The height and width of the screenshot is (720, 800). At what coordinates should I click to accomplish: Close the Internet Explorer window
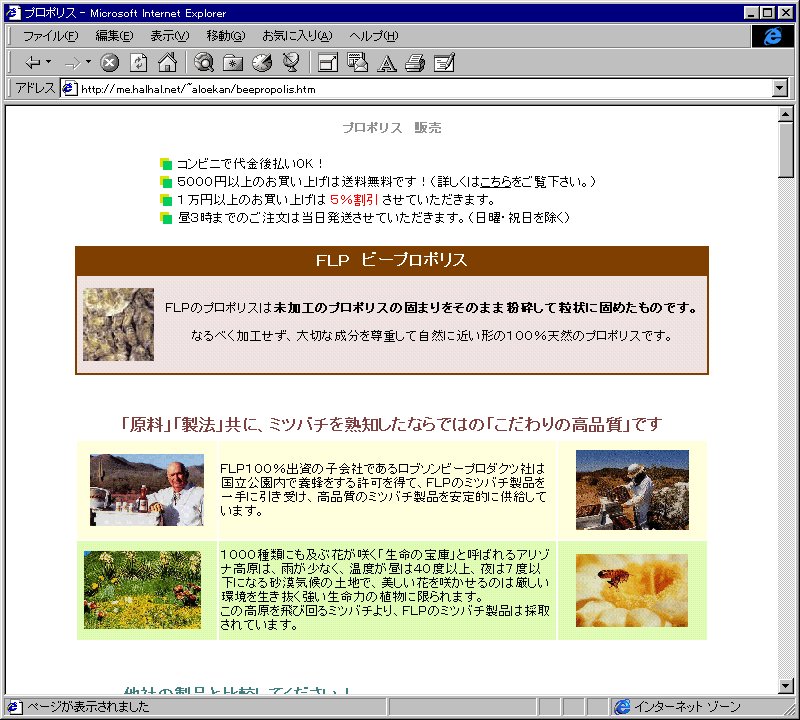point(785,13)
